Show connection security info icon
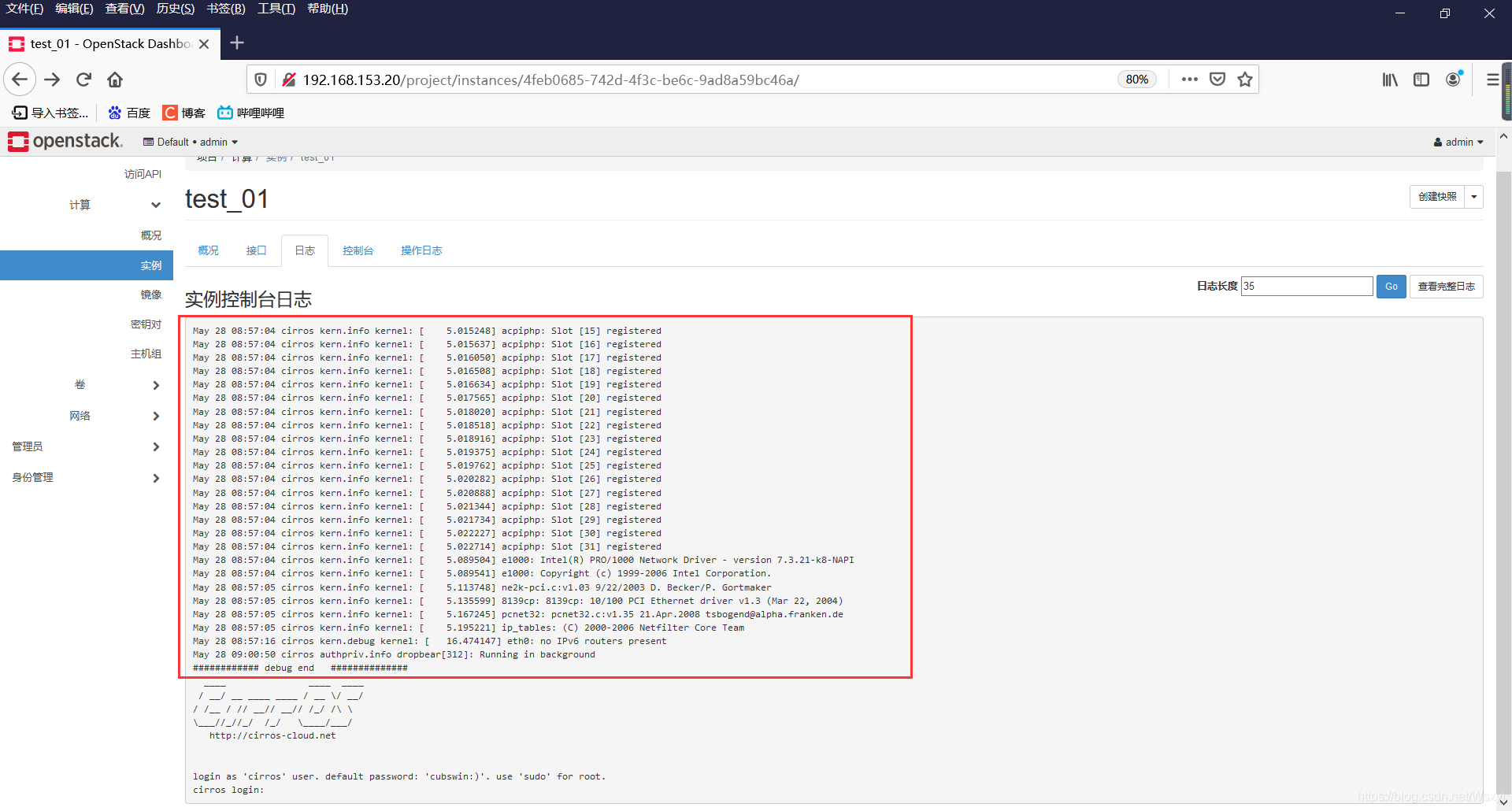Viewport: 1512px width, 811px height. pos(289,80)
